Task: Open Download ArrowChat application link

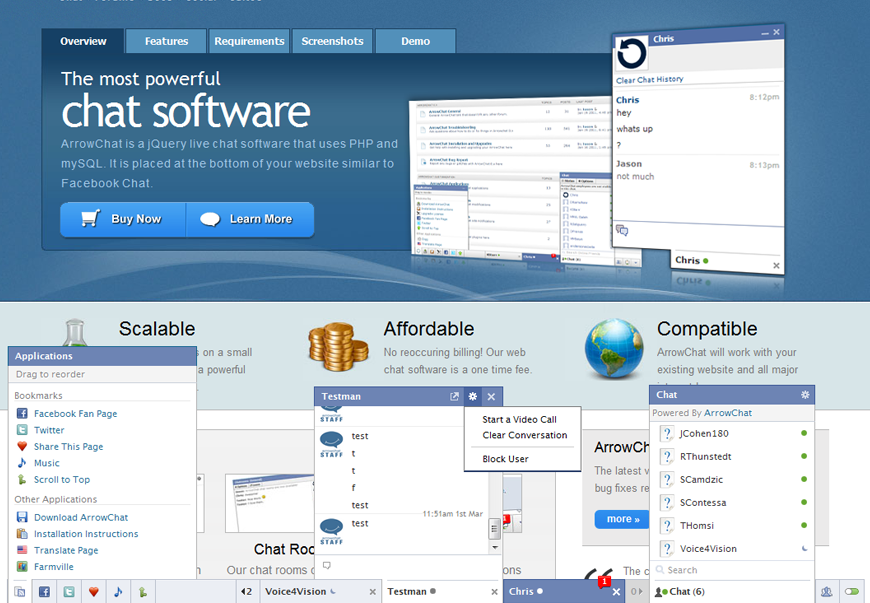Action: coord(81,518)
